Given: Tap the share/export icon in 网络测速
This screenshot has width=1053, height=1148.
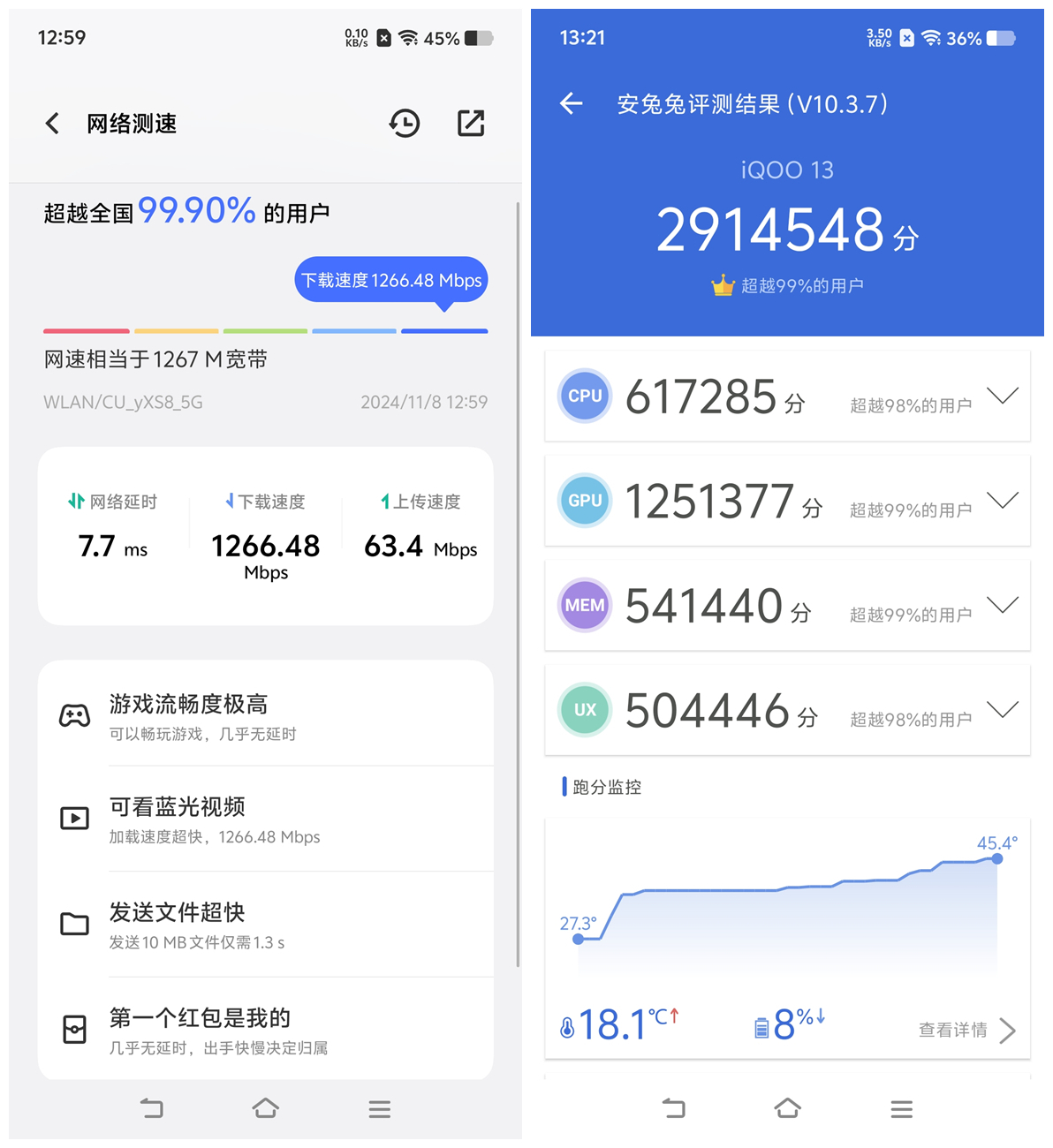Looking at the screenshot, I should [471, 123].
